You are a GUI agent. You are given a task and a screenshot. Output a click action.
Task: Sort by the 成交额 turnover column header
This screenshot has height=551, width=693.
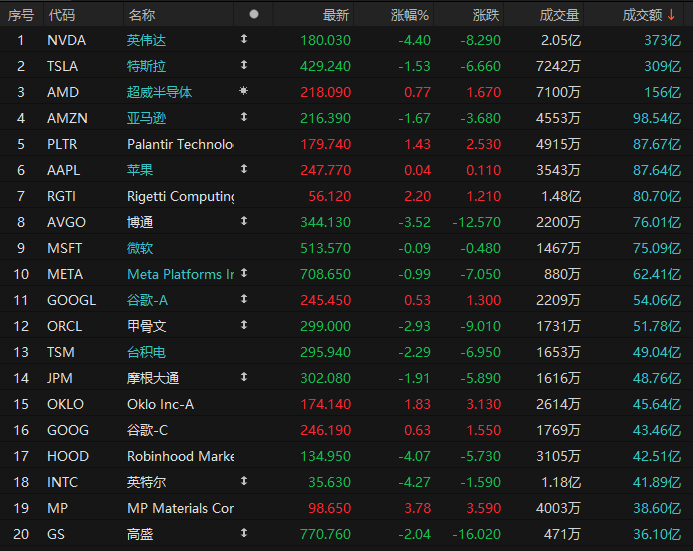click(x=643, y=15)
